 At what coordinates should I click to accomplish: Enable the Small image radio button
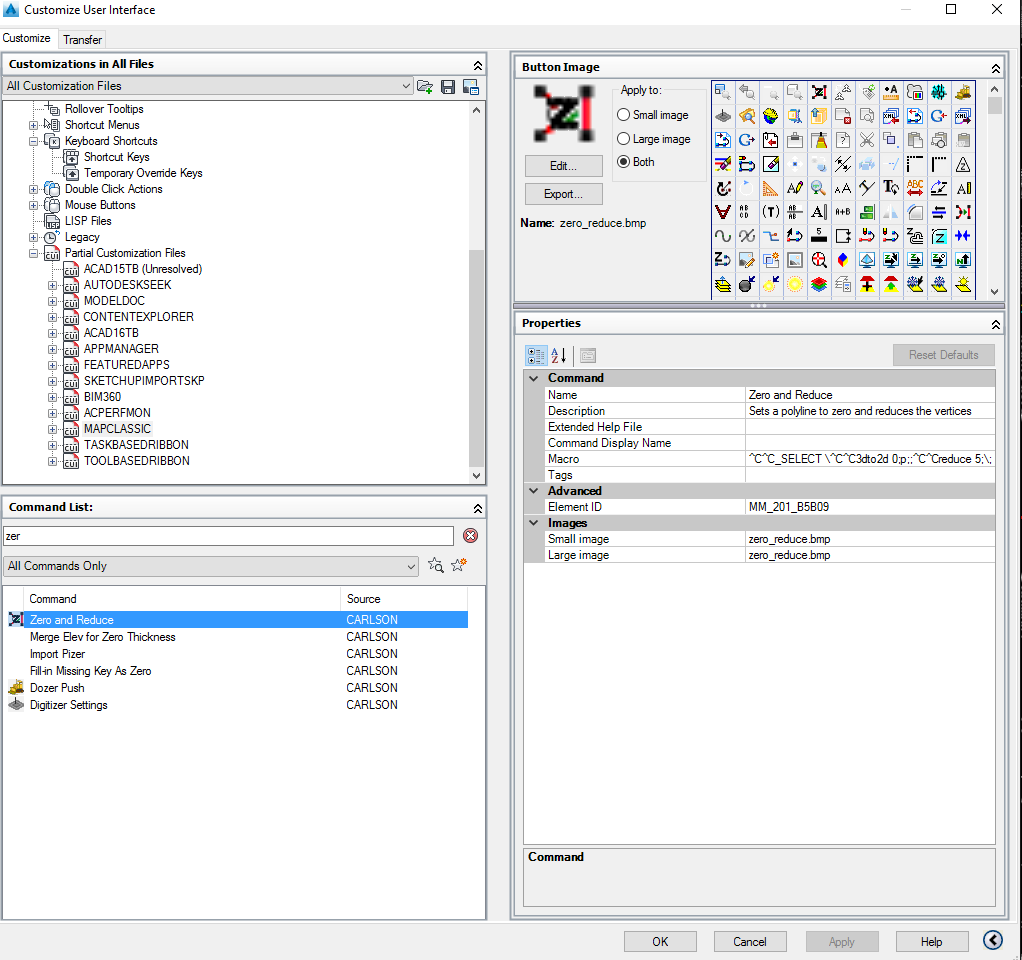(623, 114)
